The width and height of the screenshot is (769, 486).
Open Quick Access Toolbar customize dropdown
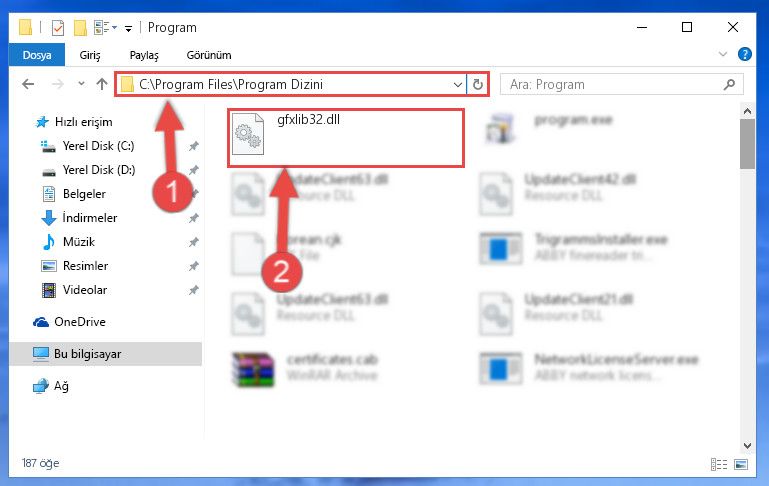[128, 28]
